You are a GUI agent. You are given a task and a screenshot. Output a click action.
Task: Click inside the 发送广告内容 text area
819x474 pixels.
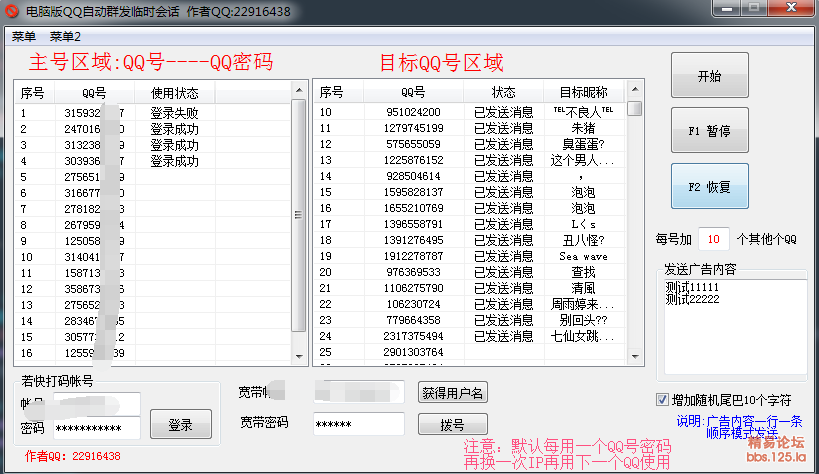735,326
